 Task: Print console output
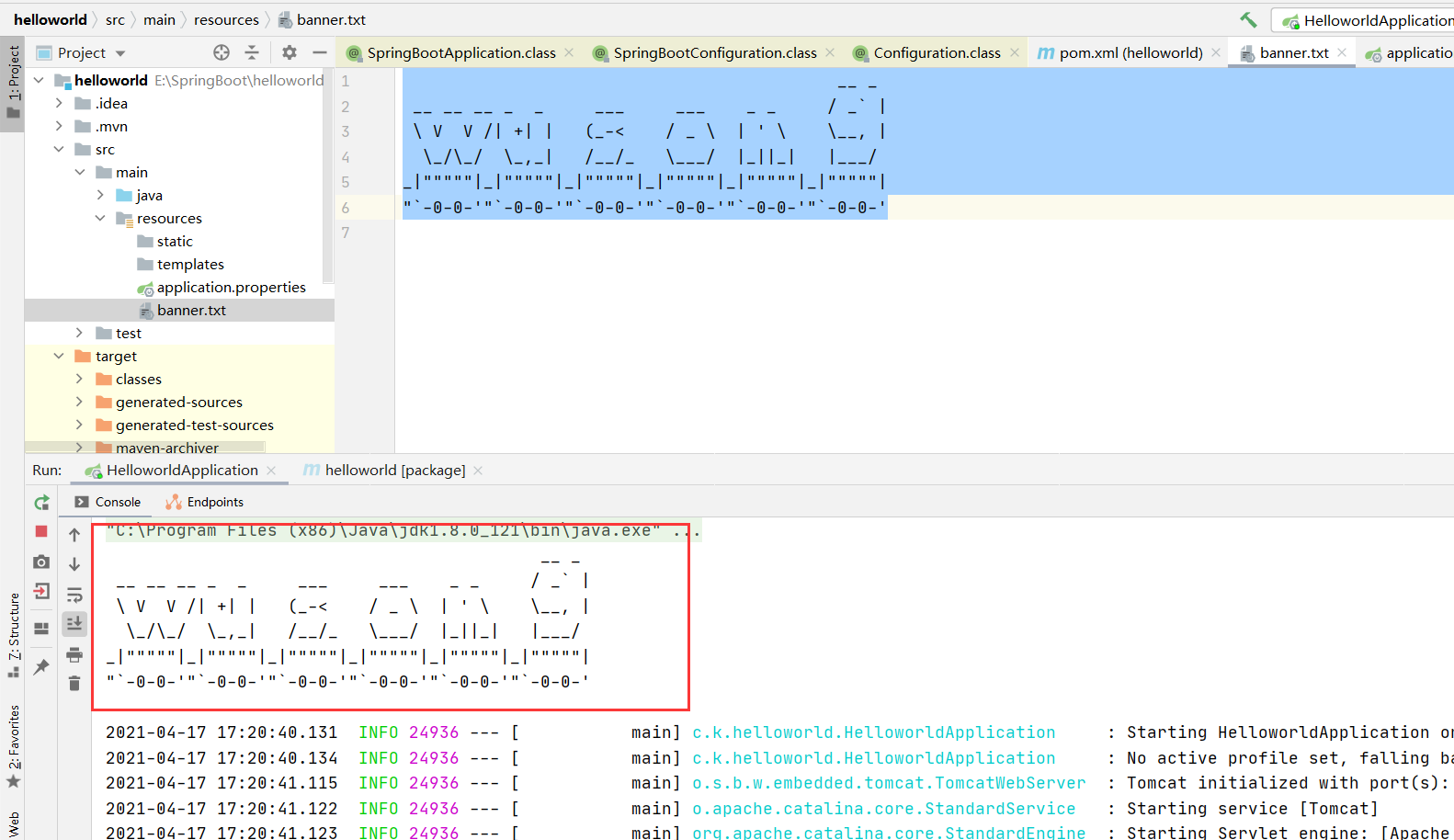[74, 654]
